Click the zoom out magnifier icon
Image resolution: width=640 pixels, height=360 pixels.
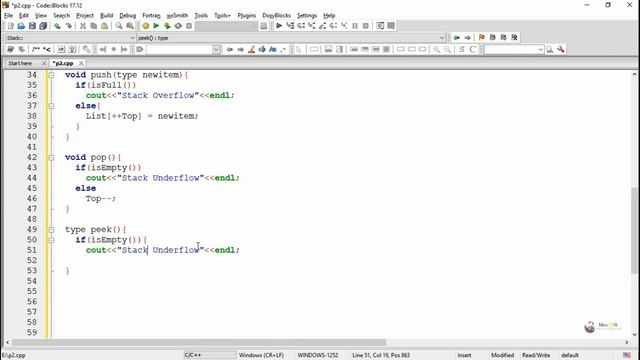coord(448,49)
